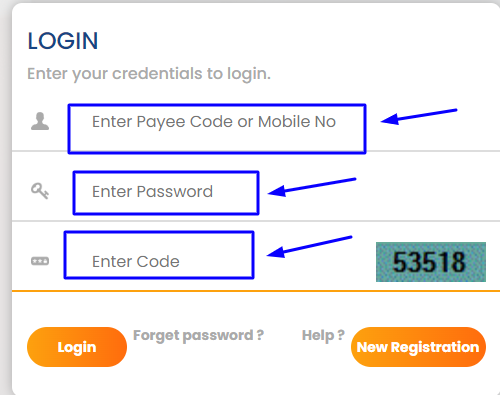This screenshot has height=395, width=500.
Task: Focus the Enter Code field
Action: coord(159,255)
